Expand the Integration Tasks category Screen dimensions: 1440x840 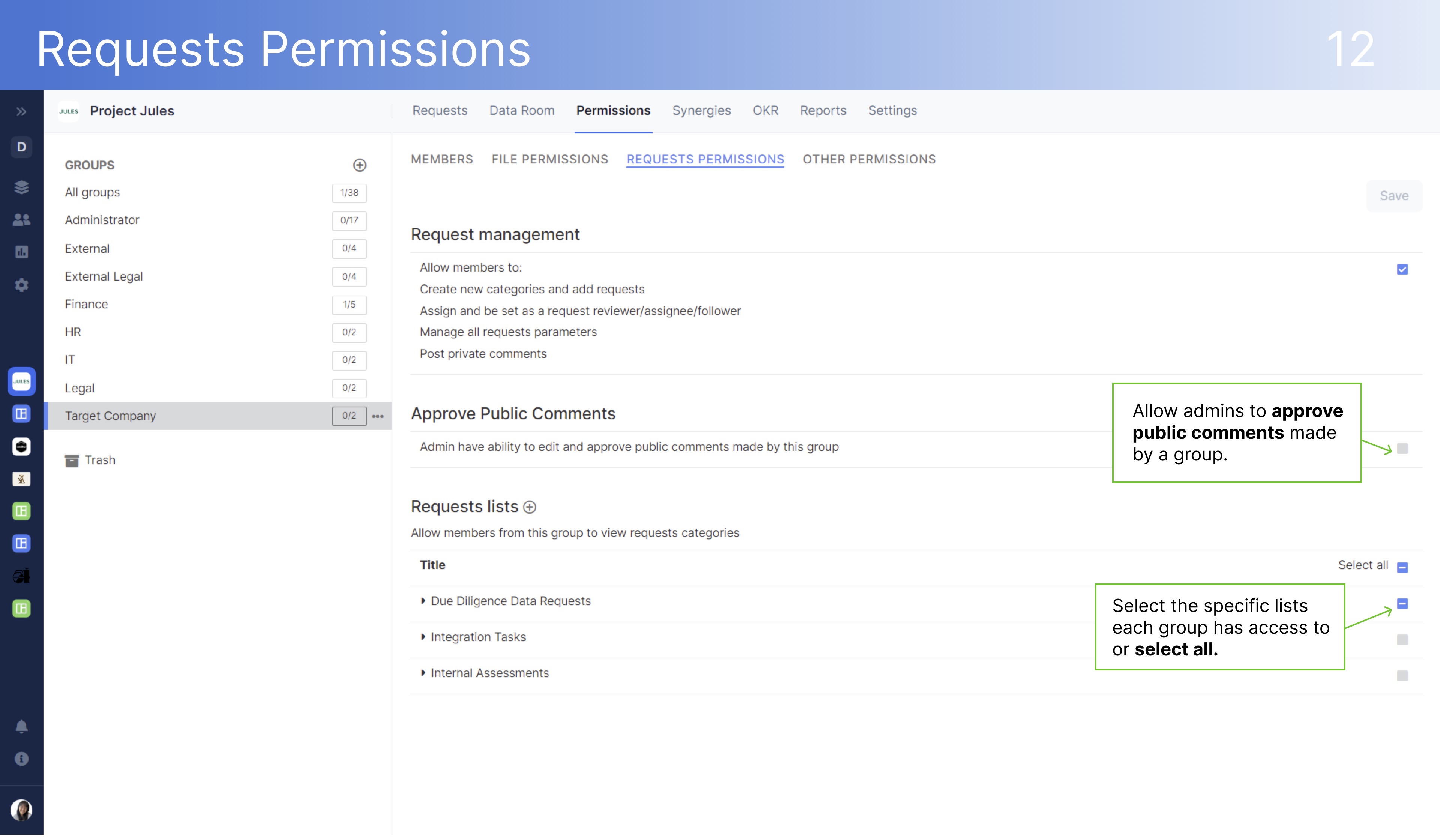[x=423, y=637]
